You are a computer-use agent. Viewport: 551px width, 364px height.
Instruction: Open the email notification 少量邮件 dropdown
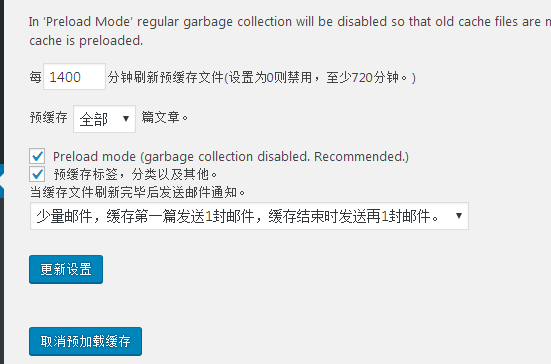249,216
